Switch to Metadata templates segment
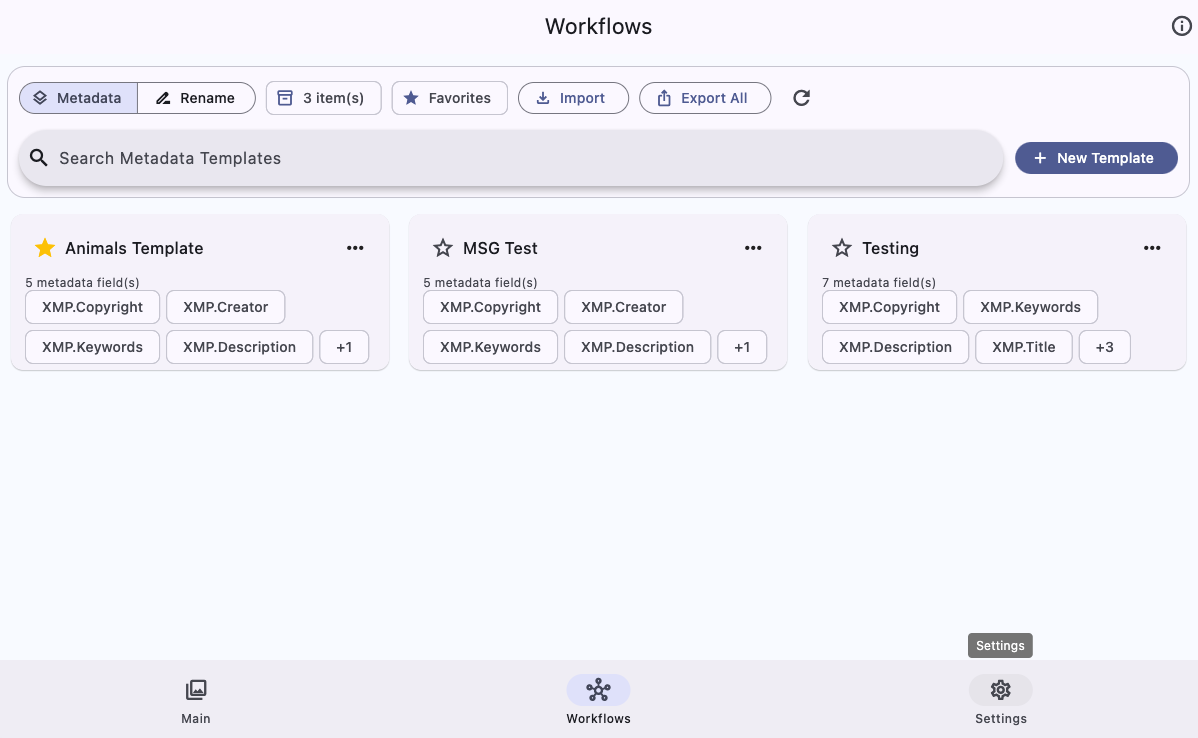This screenshot has height=738, width=1198. (x=79, y=98)
